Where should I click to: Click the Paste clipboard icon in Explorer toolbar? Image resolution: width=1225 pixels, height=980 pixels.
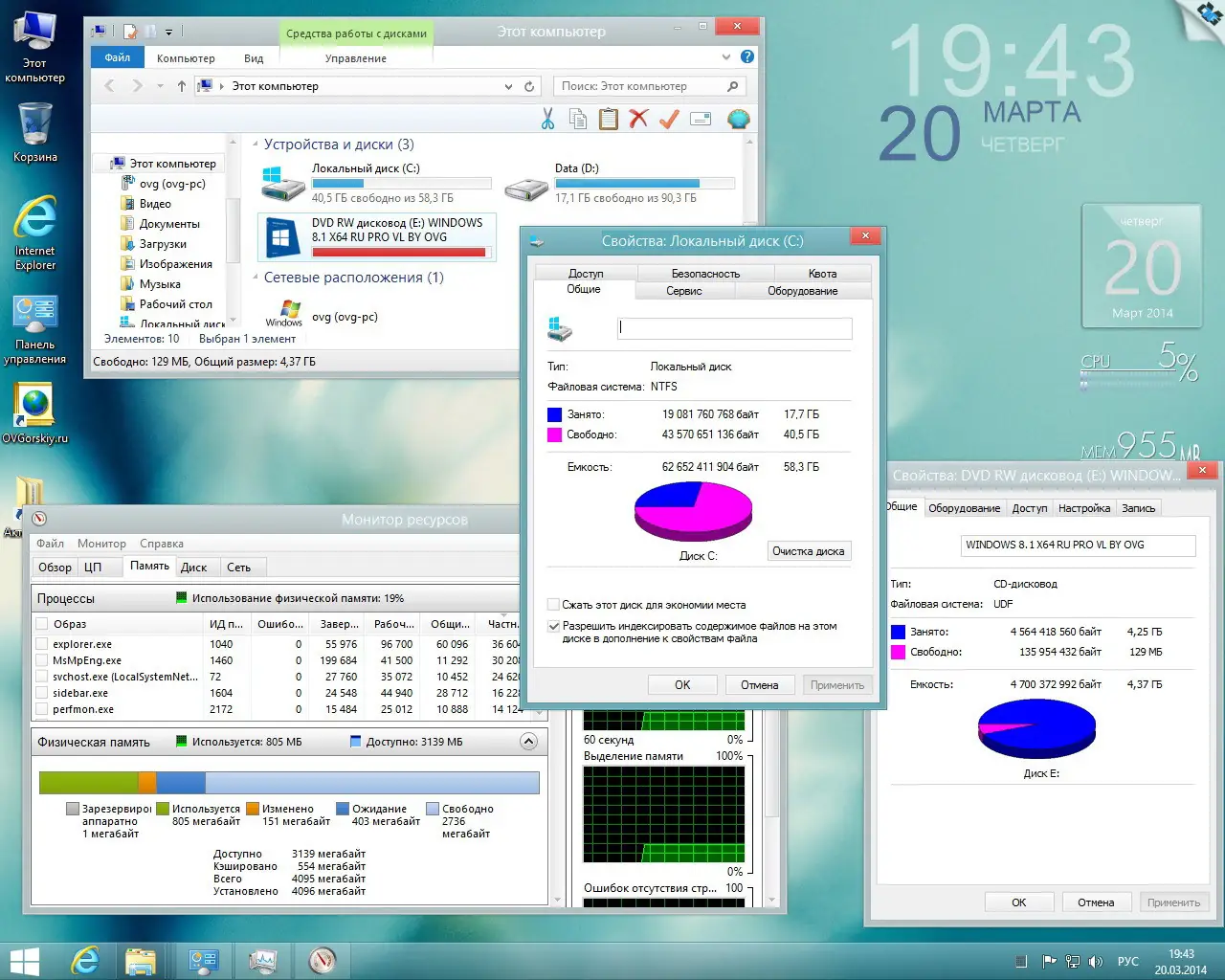(608, 119)
